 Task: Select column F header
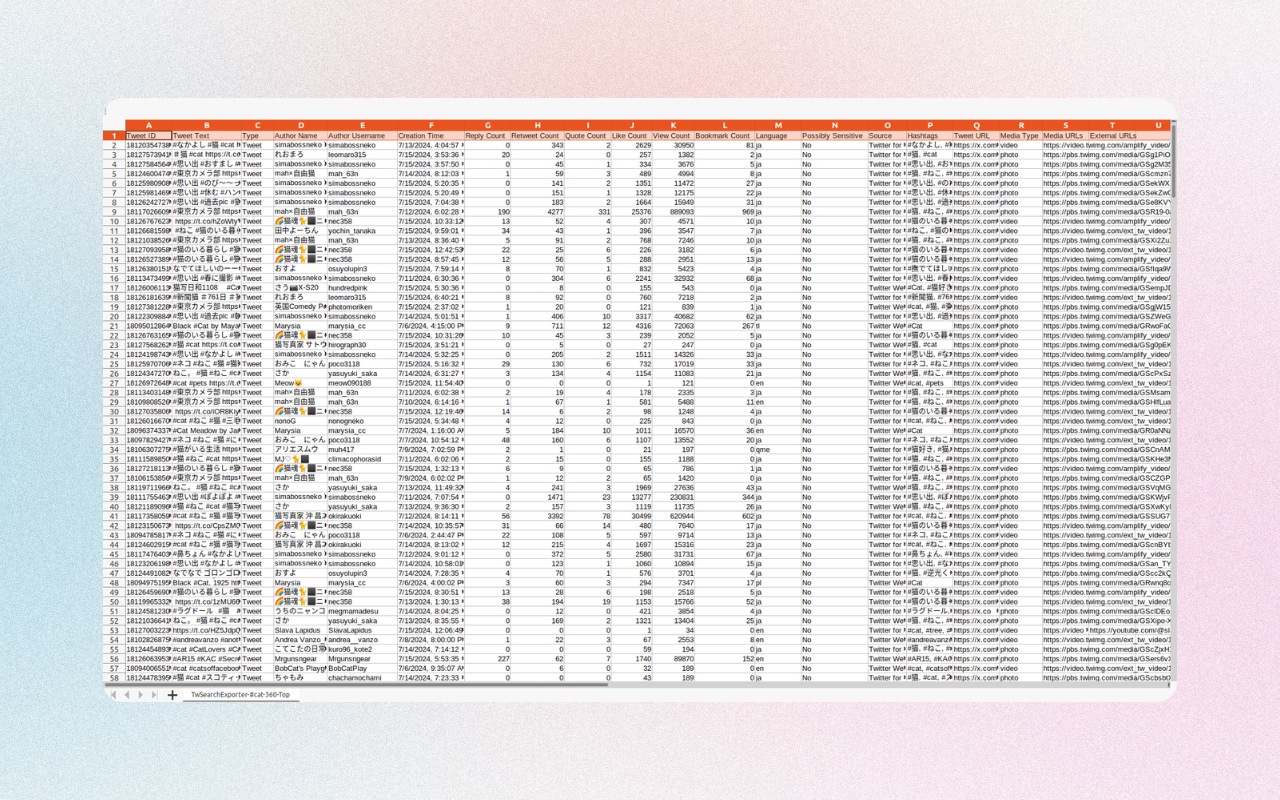click(x=431, y=126)
